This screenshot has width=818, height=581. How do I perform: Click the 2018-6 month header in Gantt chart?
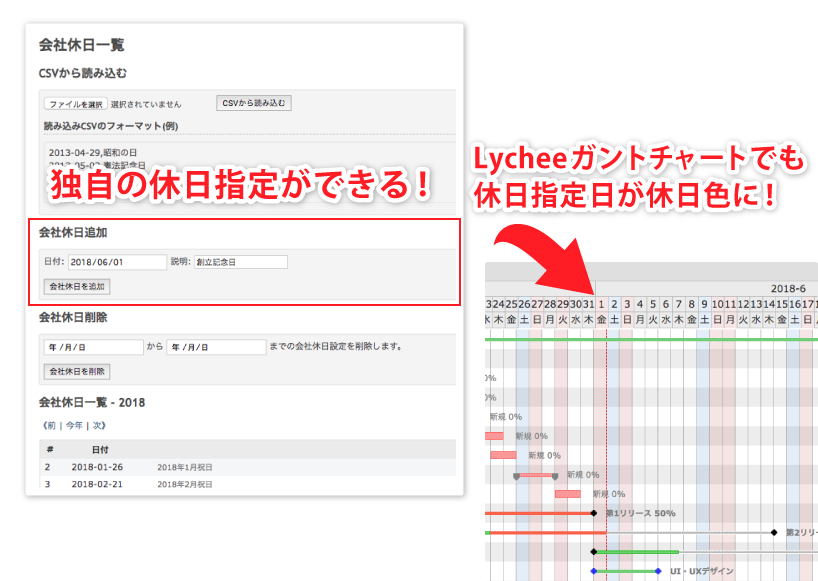(788, 286)
